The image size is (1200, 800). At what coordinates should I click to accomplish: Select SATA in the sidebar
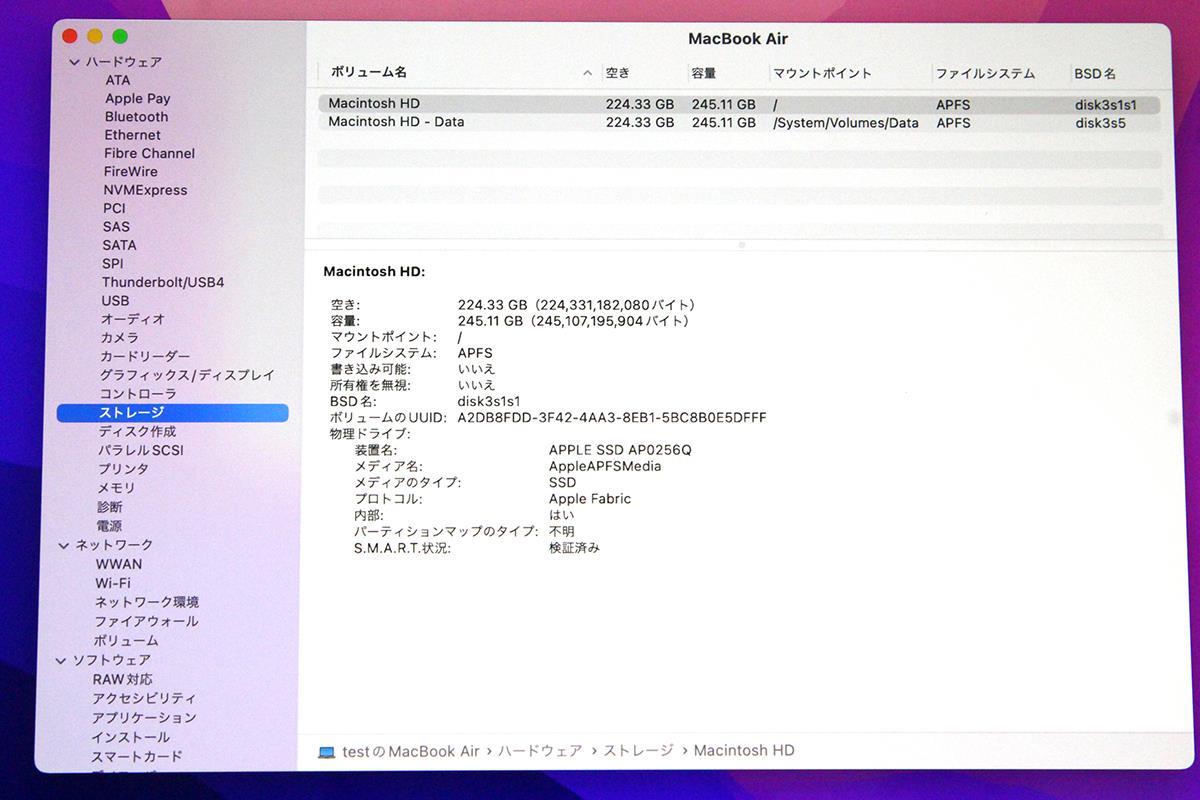pyautogui.click(x=119, y=245)
